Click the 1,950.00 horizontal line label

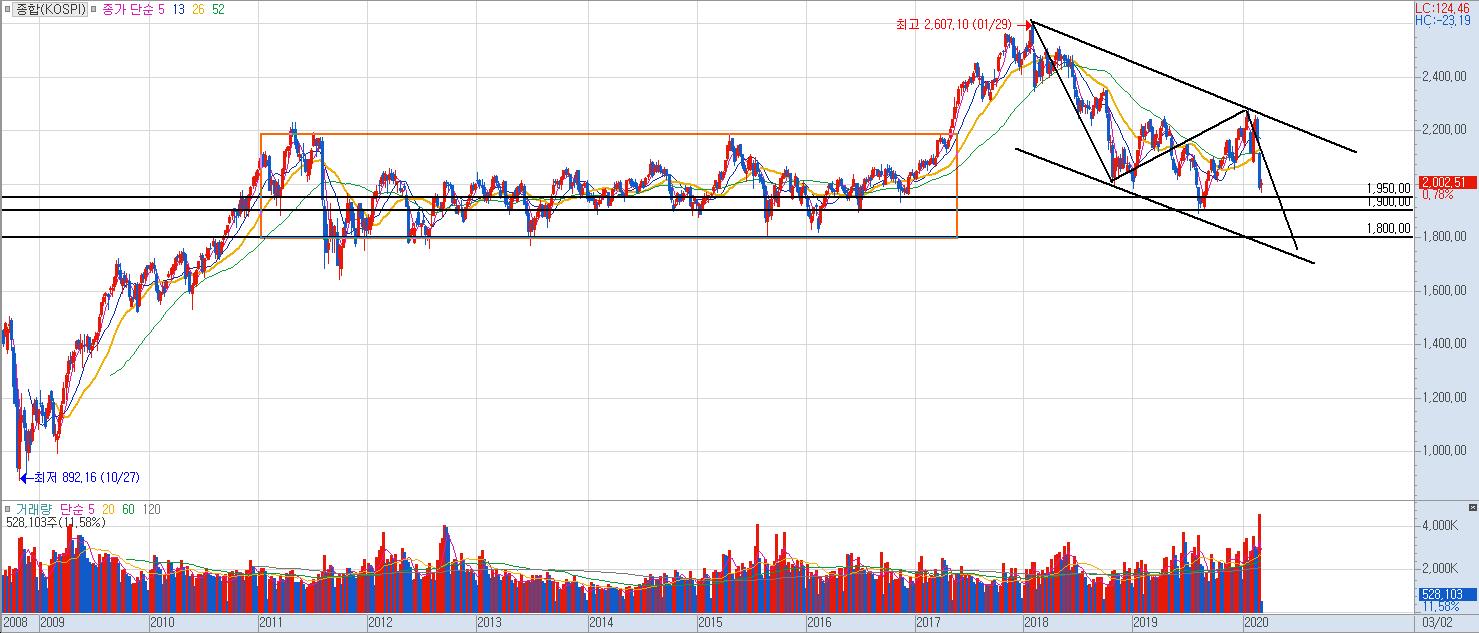(1387, 188)
